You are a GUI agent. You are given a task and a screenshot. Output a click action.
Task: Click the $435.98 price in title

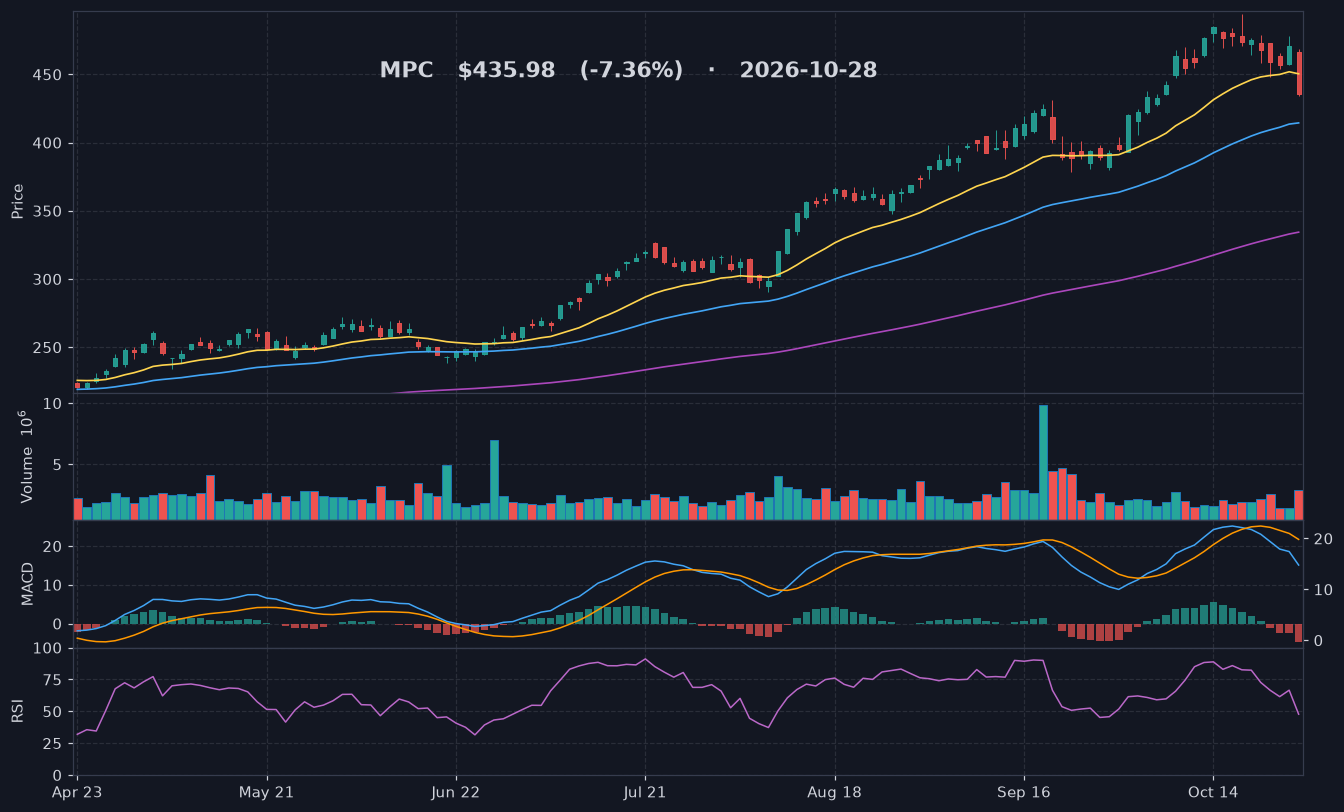(x=506, y=70)
